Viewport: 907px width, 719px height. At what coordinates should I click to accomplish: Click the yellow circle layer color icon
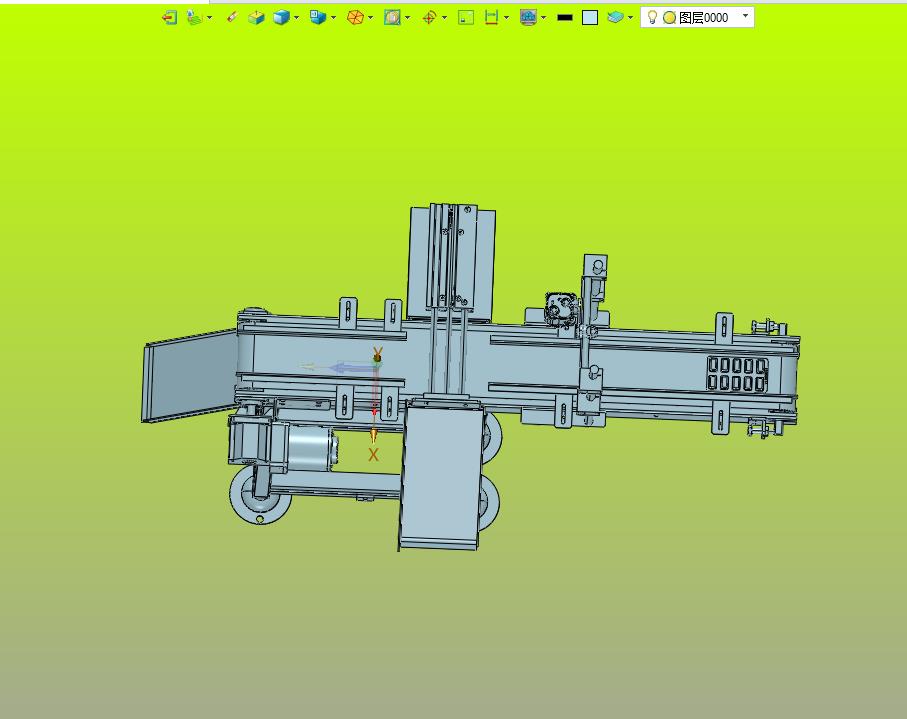pyautogui.click(x=669, y=18)
